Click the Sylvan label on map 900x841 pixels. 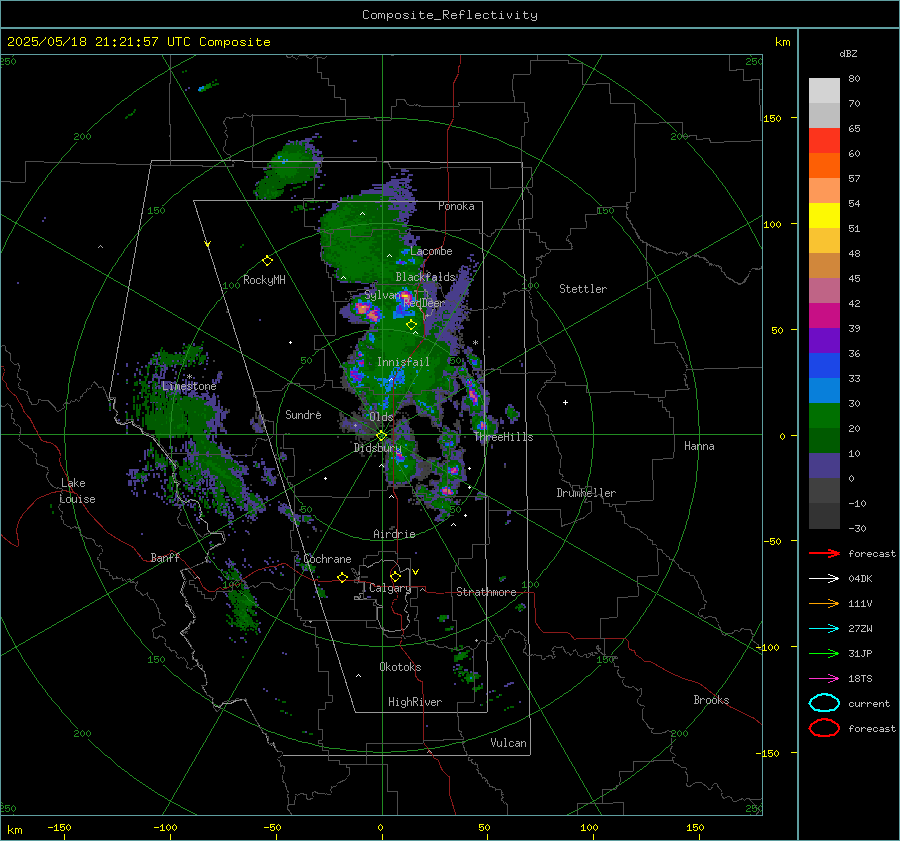coord(382,295)
